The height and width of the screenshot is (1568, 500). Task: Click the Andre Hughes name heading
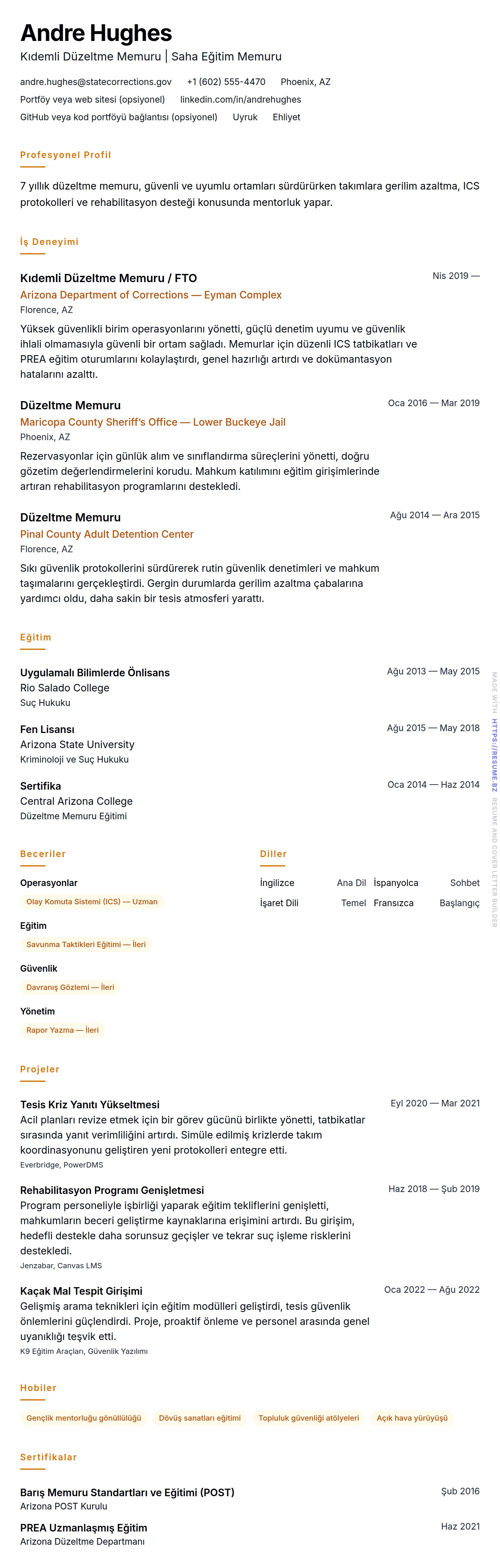tap(96, 33)
